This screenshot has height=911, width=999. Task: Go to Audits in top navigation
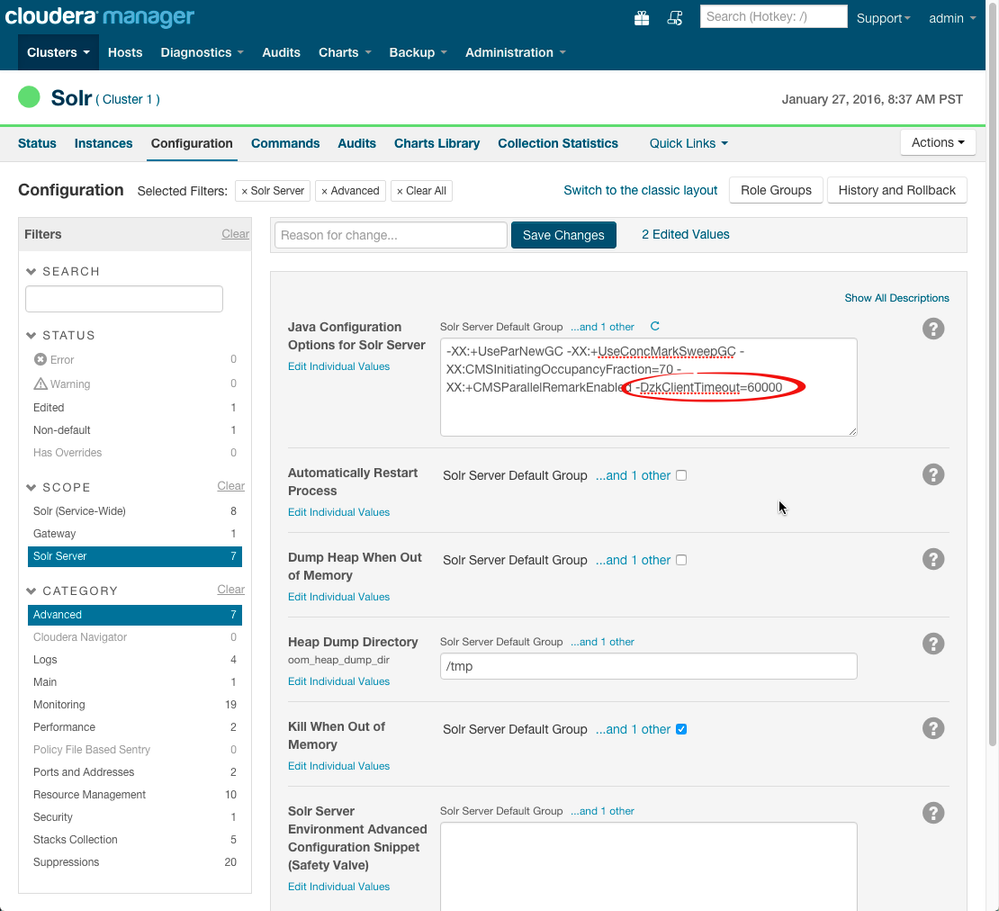coord(281,52)
